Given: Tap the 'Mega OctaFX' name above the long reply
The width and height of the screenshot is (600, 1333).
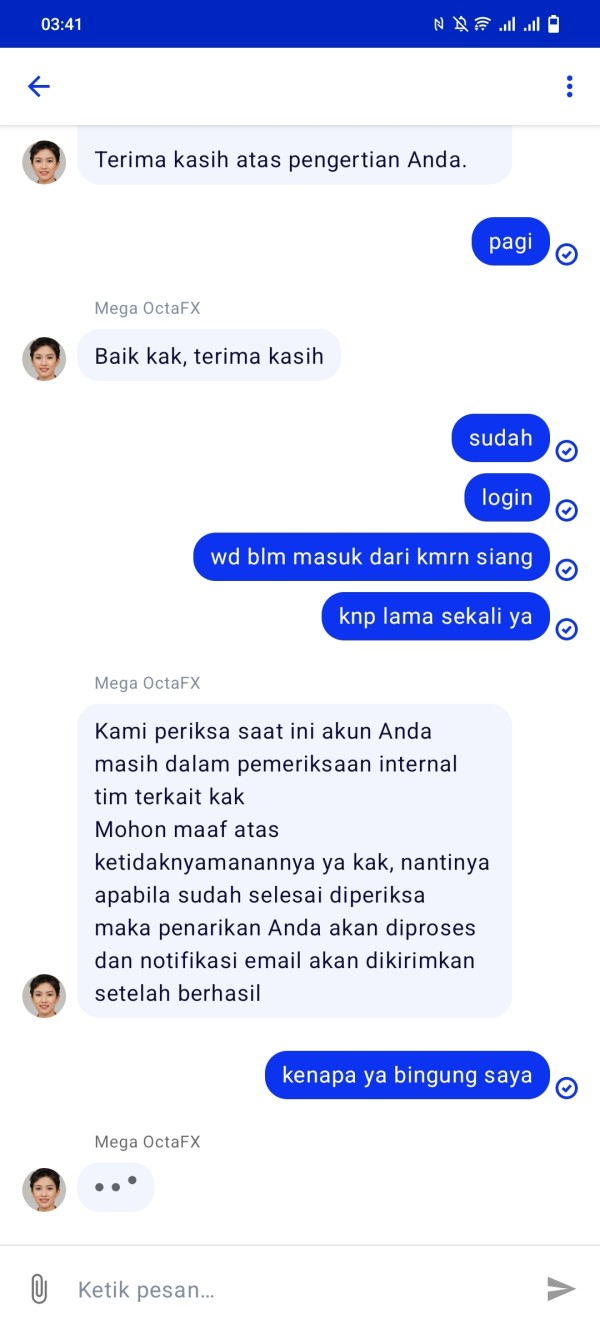Looking at the screenshot, I should click(147, 683).
